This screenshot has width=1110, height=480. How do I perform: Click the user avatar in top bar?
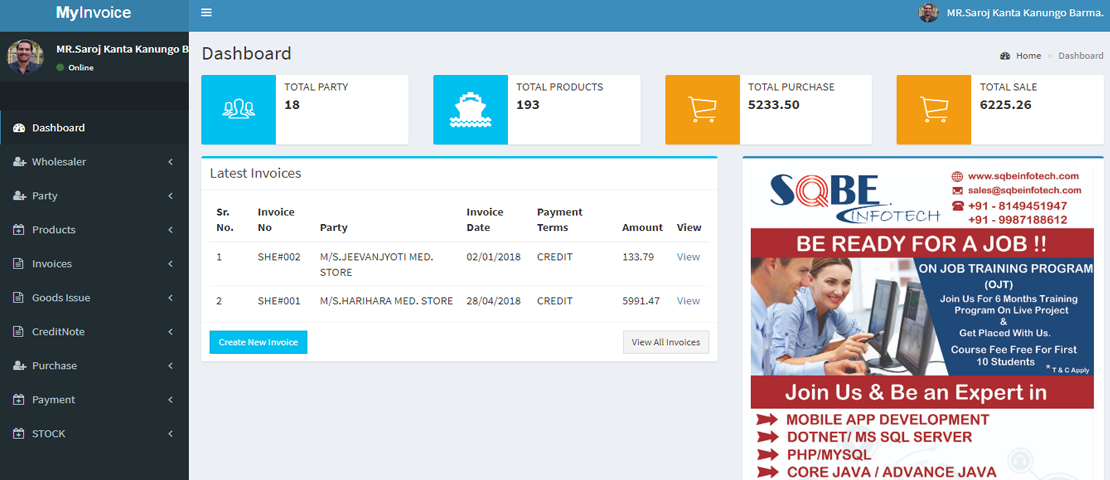pos(928,13)
